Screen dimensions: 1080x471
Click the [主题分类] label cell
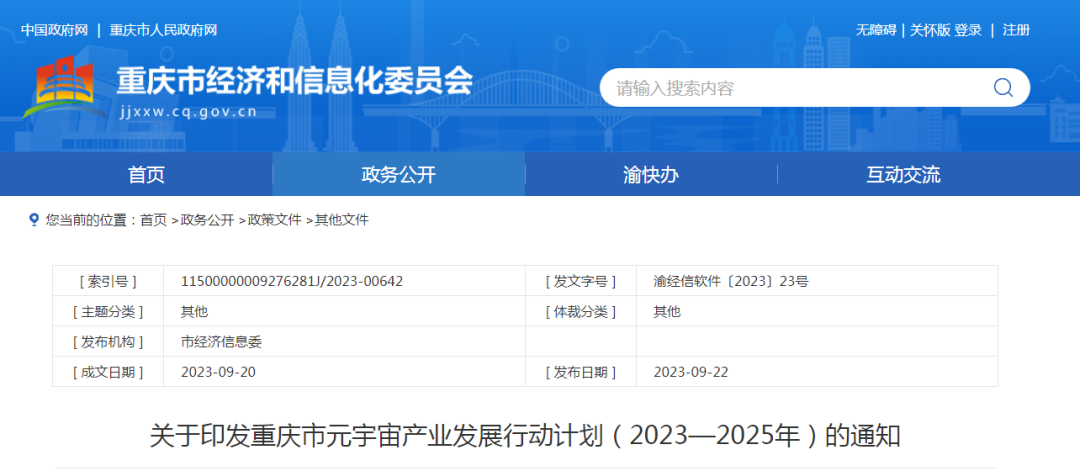tap(108, 311)
